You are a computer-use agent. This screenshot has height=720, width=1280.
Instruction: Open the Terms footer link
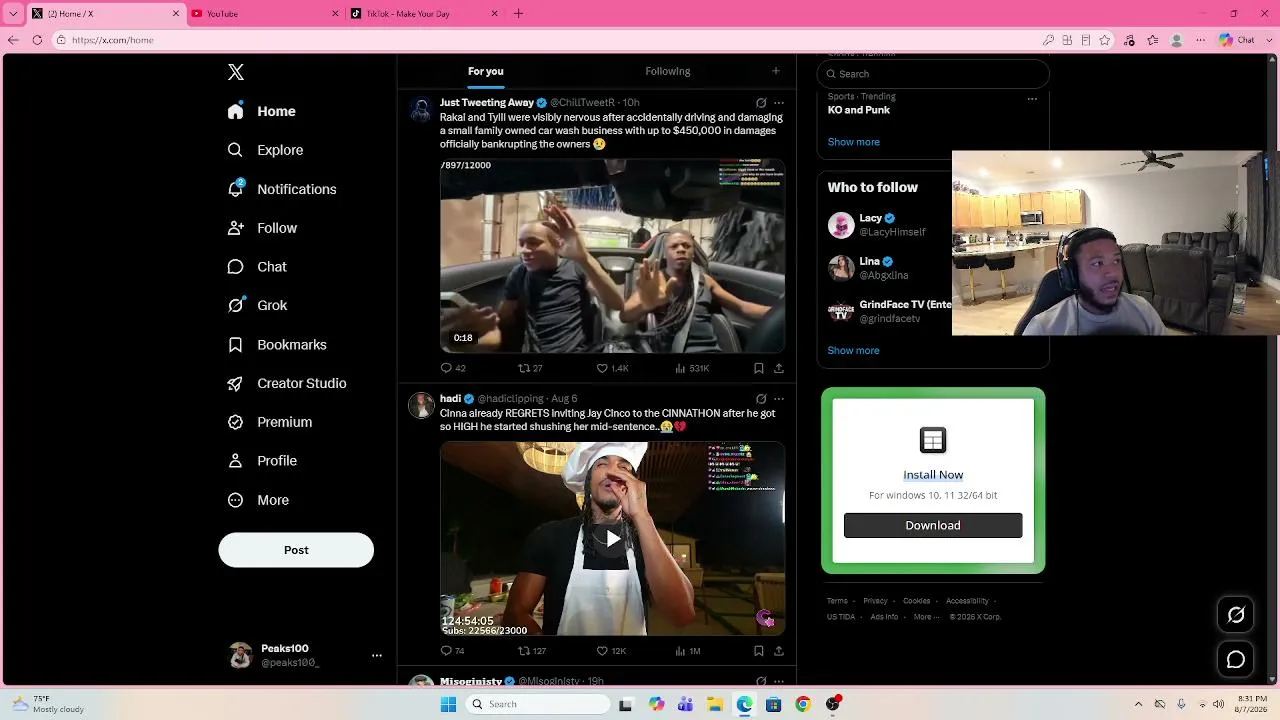837,601
